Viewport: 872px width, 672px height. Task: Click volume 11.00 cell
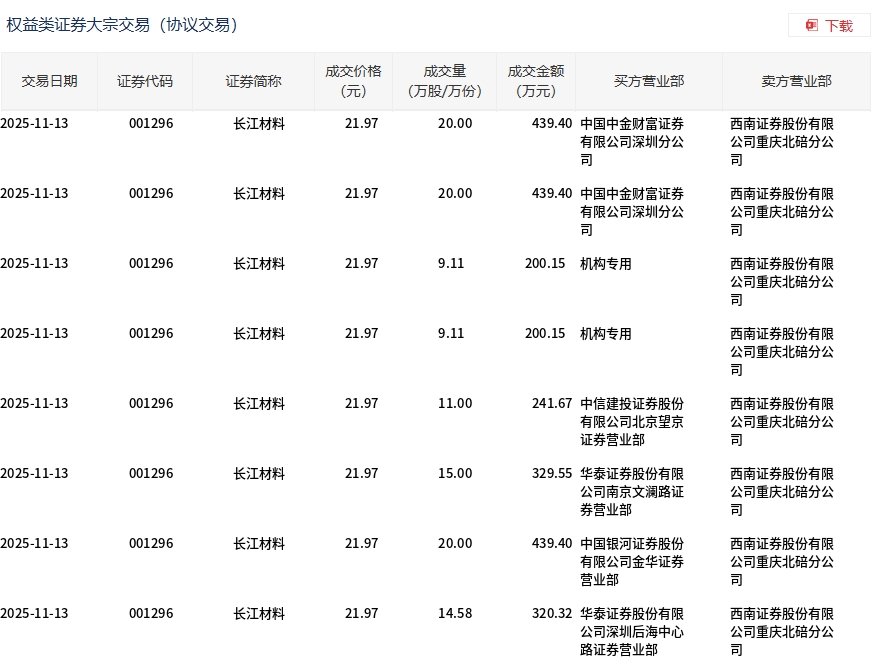pyautogui.click(x=455, y=403)
